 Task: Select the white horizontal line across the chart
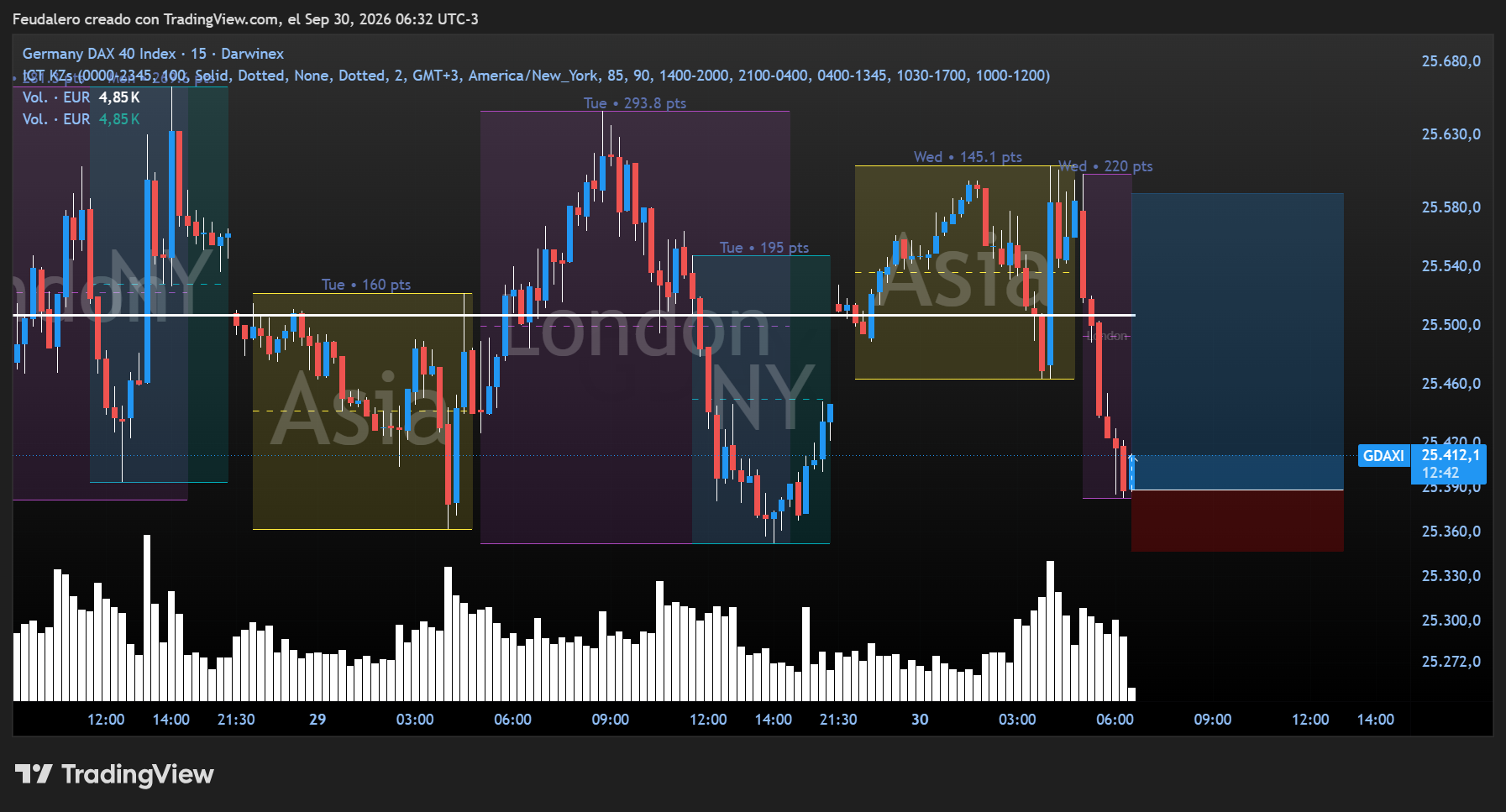click(x=574, y=315)
